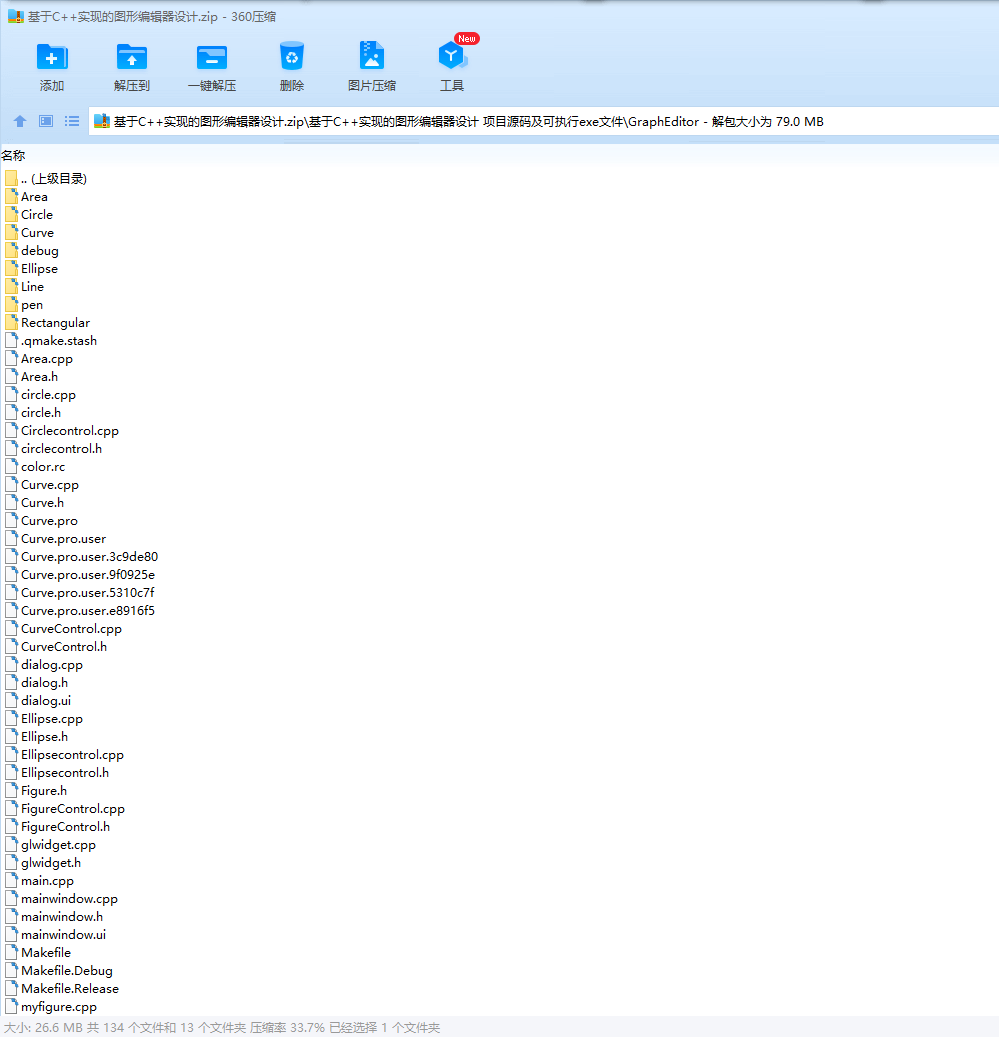Image resolution: width=999 pixels, height=1037 pixels.
Task: Select the Ellipsecontrol.cpp file
Action: [64, 755]
